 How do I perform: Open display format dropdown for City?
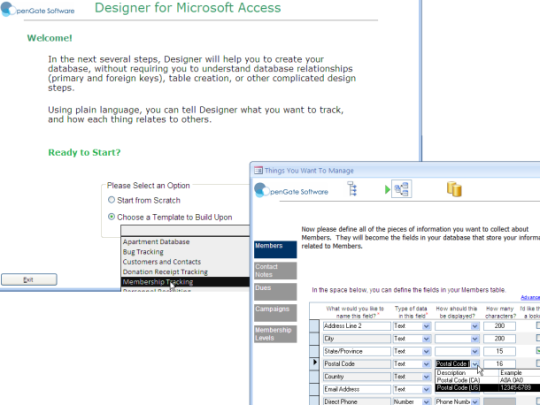click(475, 339)
